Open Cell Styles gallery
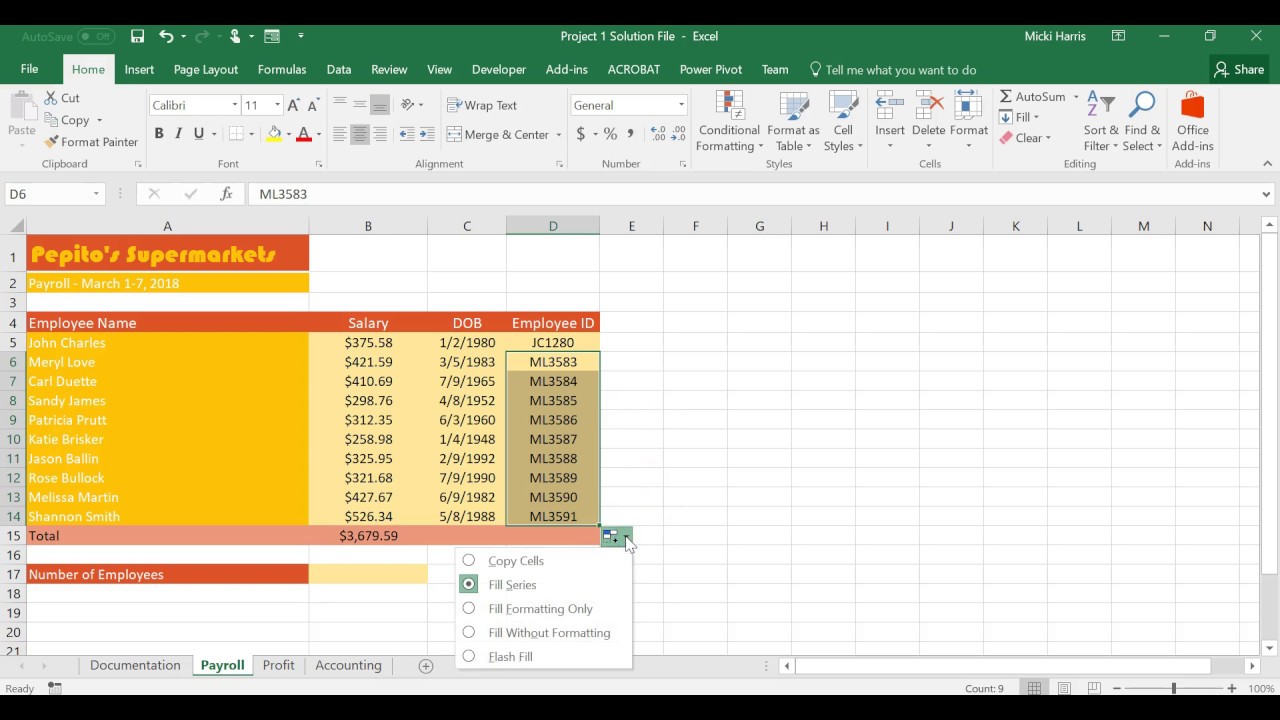This screenshot has width=1280, height=720. click(843, 121)
